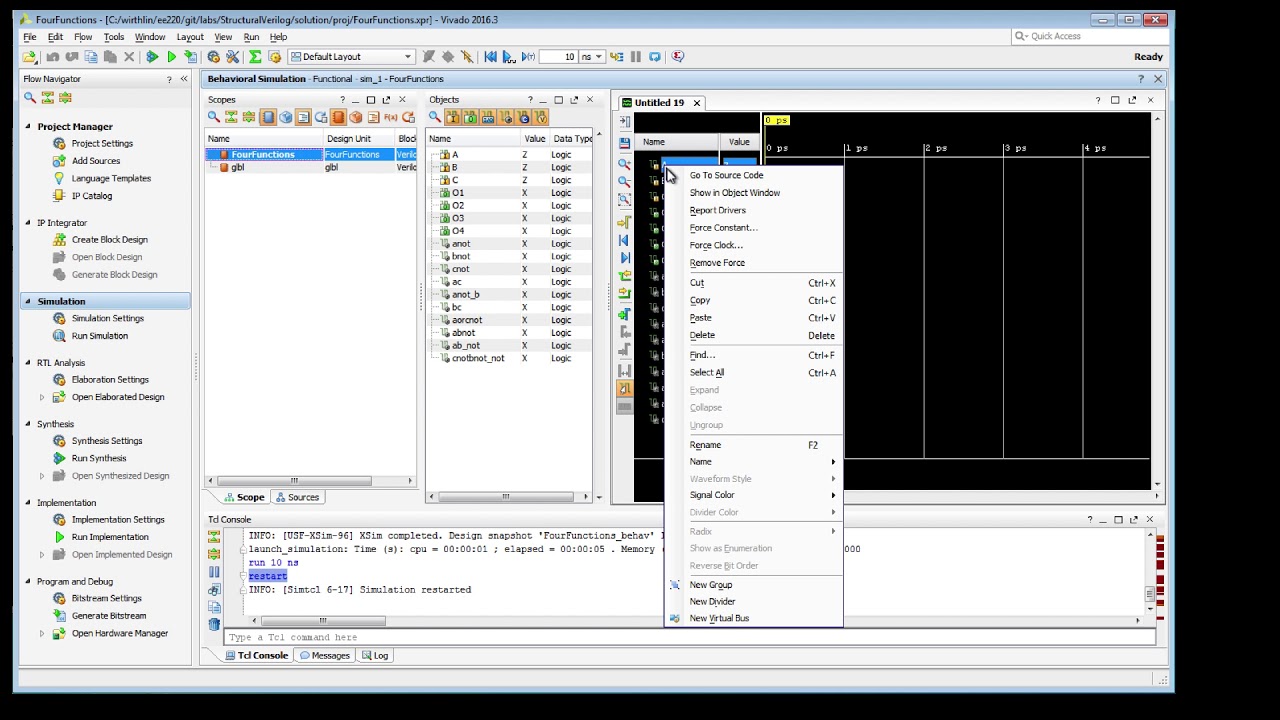The width and height of the screenshot is (1280, 720).
Task: Open the Default Layout dropdown
Action: point(351,57)
